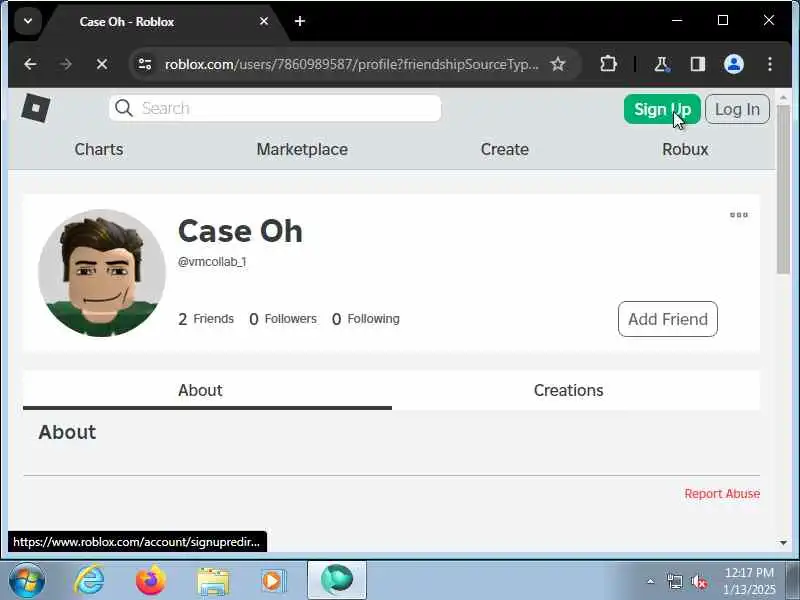The width and height of the screenshot is (800, 600).
Task: Toggle the side panel icon
Action: coord(697,64)
